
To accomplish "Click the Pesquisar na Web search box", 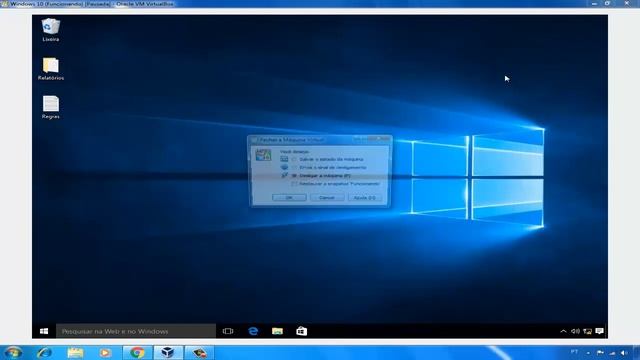I will point(136,331).
